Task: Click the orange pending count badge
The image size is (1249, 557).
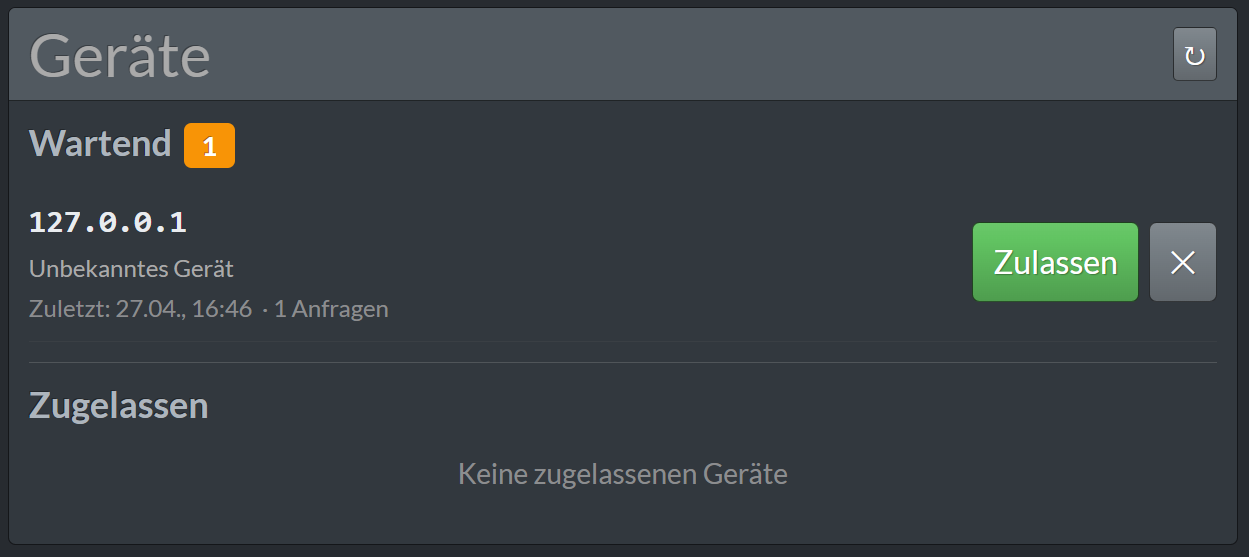Action: [209, 146]
